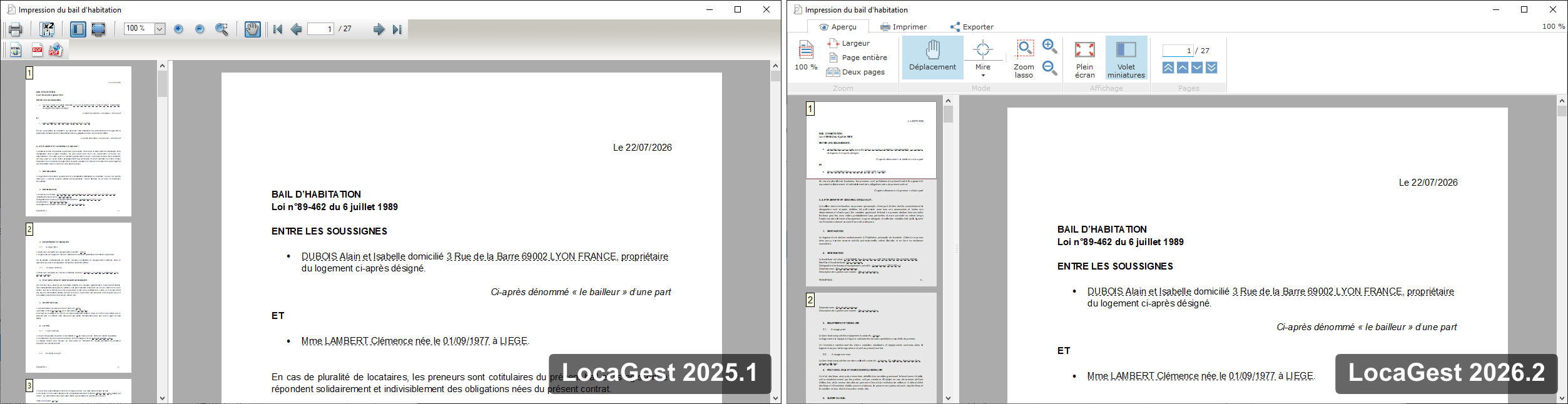Toggle the Volet miniatures pane
Image resolution: width=1568 pixels, height=404 pixels.
[1126, 58]
